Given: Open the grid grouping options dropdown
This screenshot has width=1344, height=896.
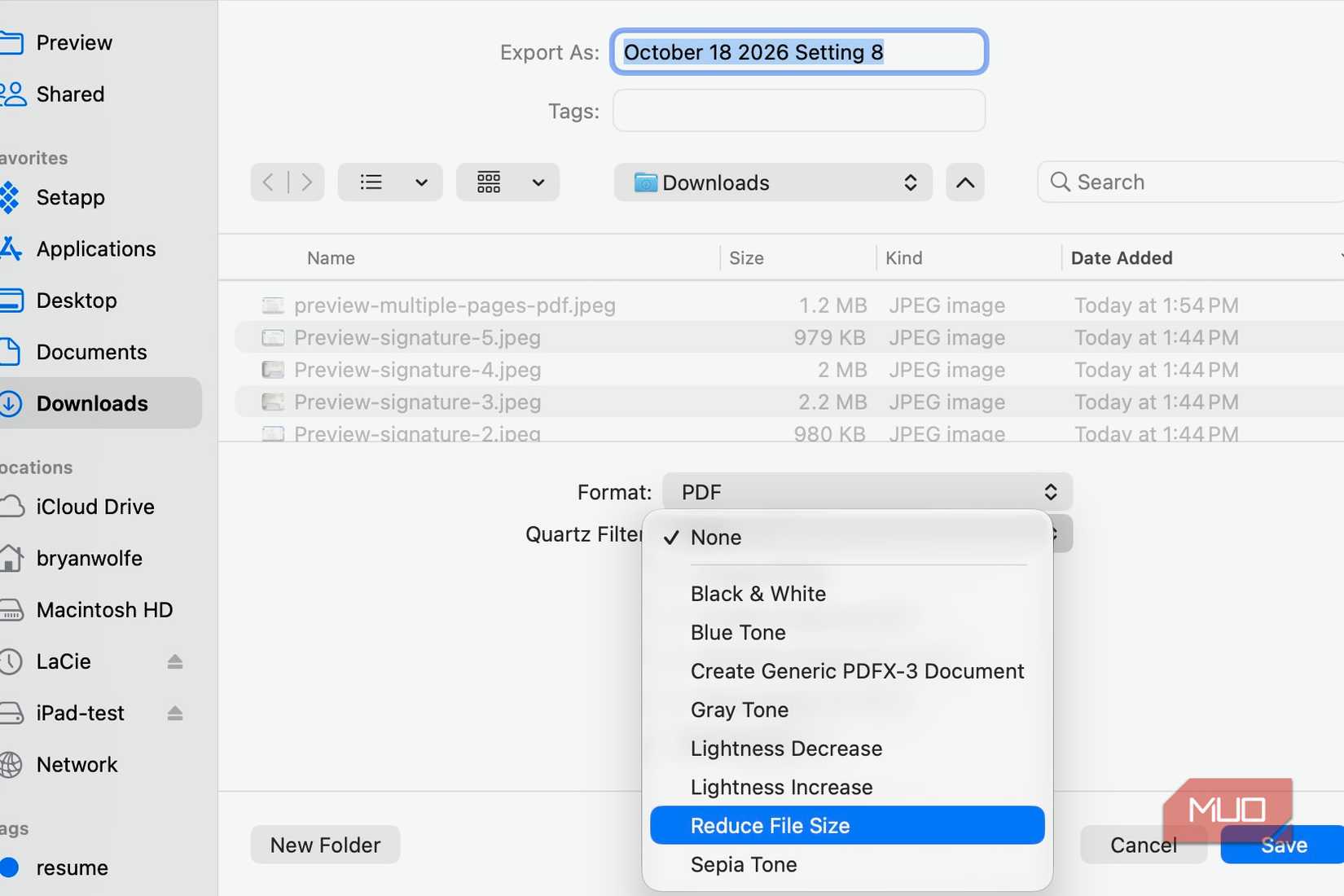Looking at the screenshot, I should coord(507,182).
